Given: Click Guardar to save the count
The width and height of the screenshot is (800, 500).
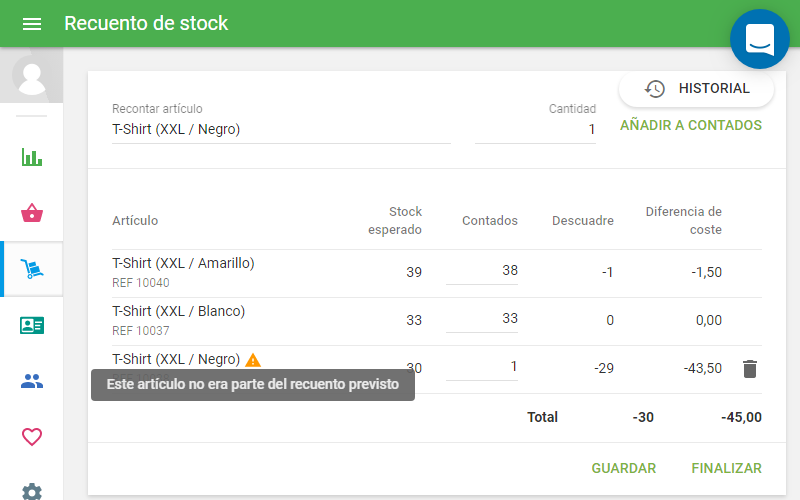Looking at the screenshot, I should [x=624, y=468].
